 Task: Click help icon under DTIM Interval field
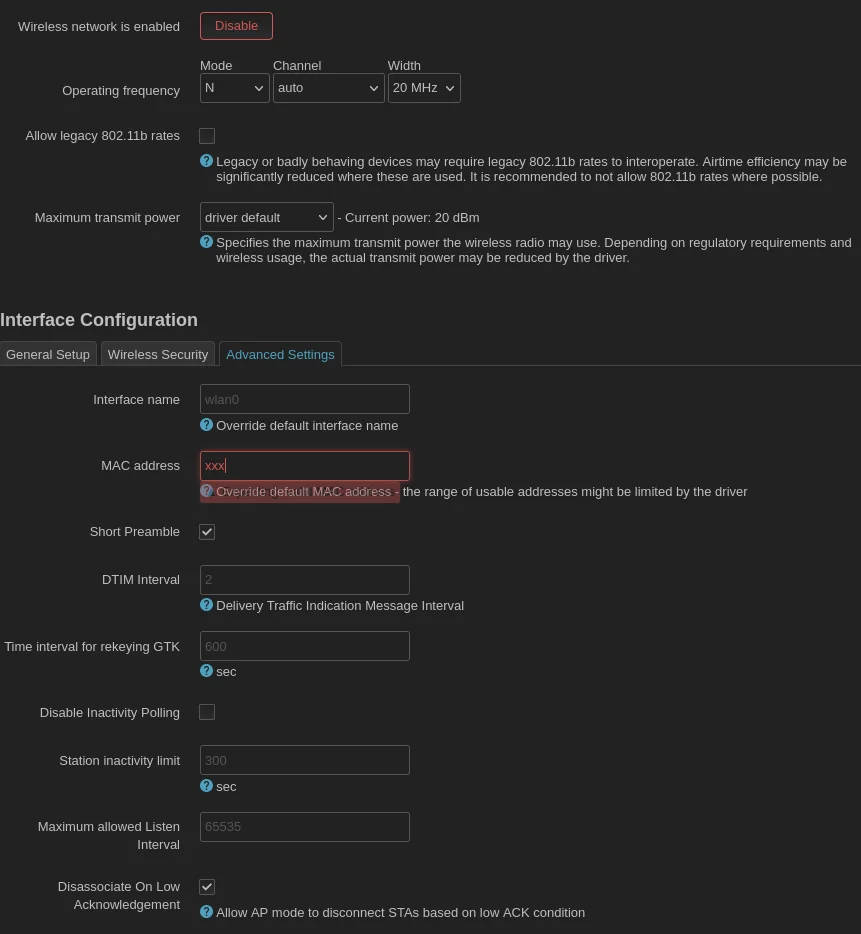pos(206,605)
